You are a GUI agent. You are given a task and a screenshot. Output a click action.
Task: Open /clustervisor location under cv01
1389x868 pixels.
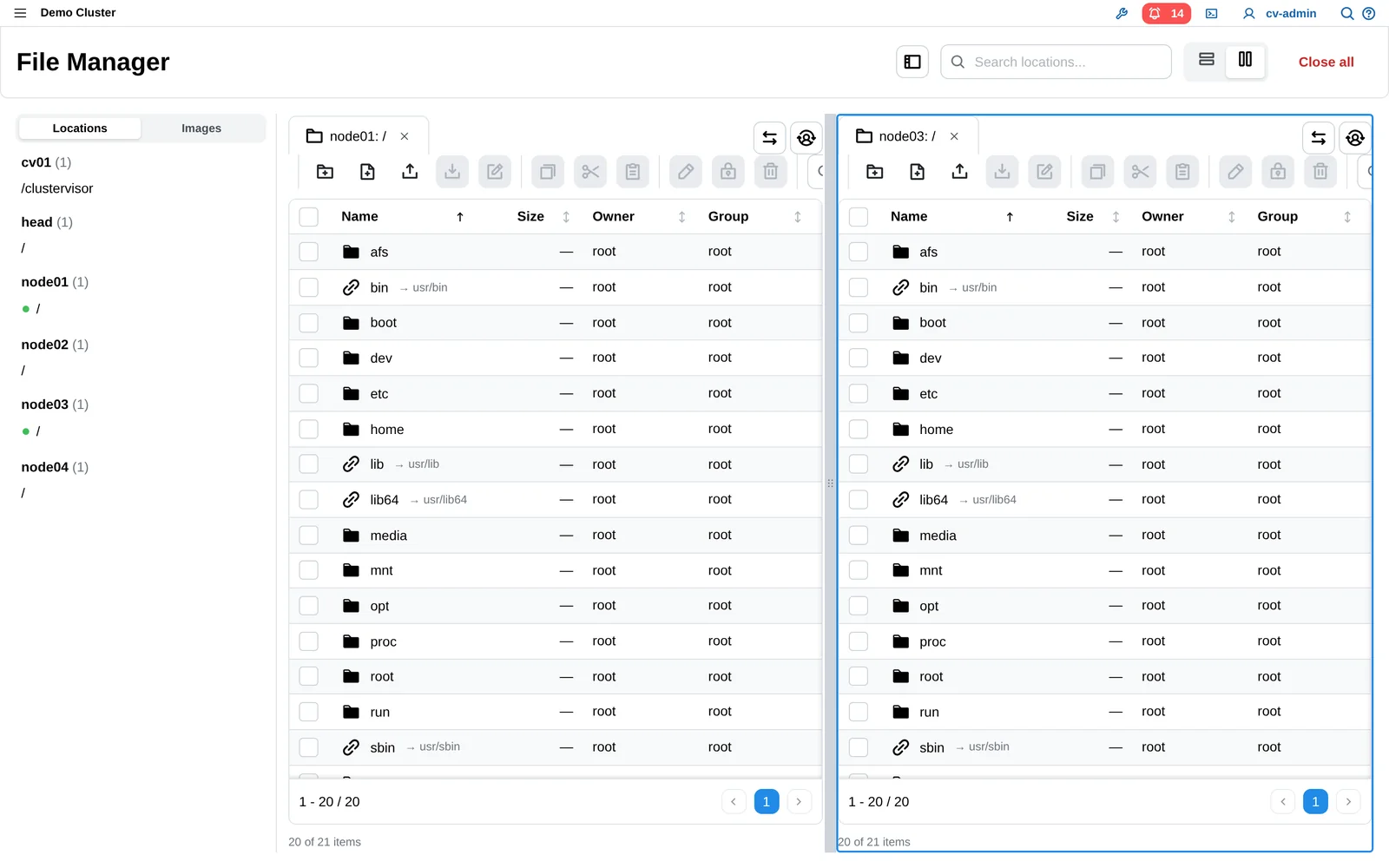(57, 188)
